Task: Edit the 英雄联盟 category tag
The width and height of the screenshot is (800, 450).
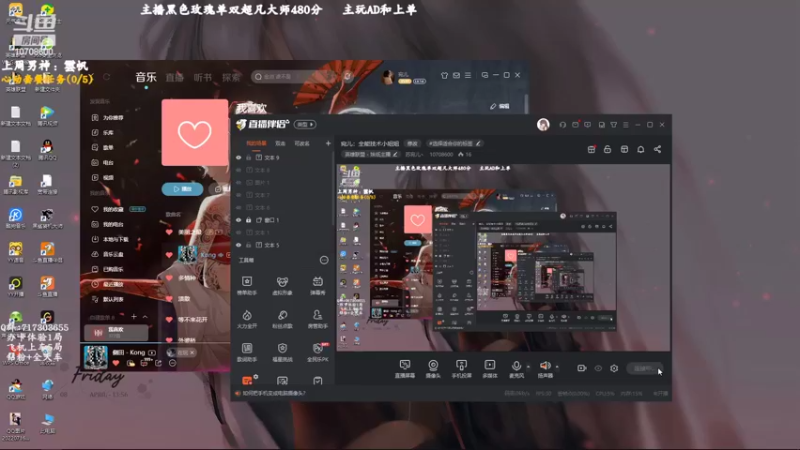Action: click(x=370, y=154)
